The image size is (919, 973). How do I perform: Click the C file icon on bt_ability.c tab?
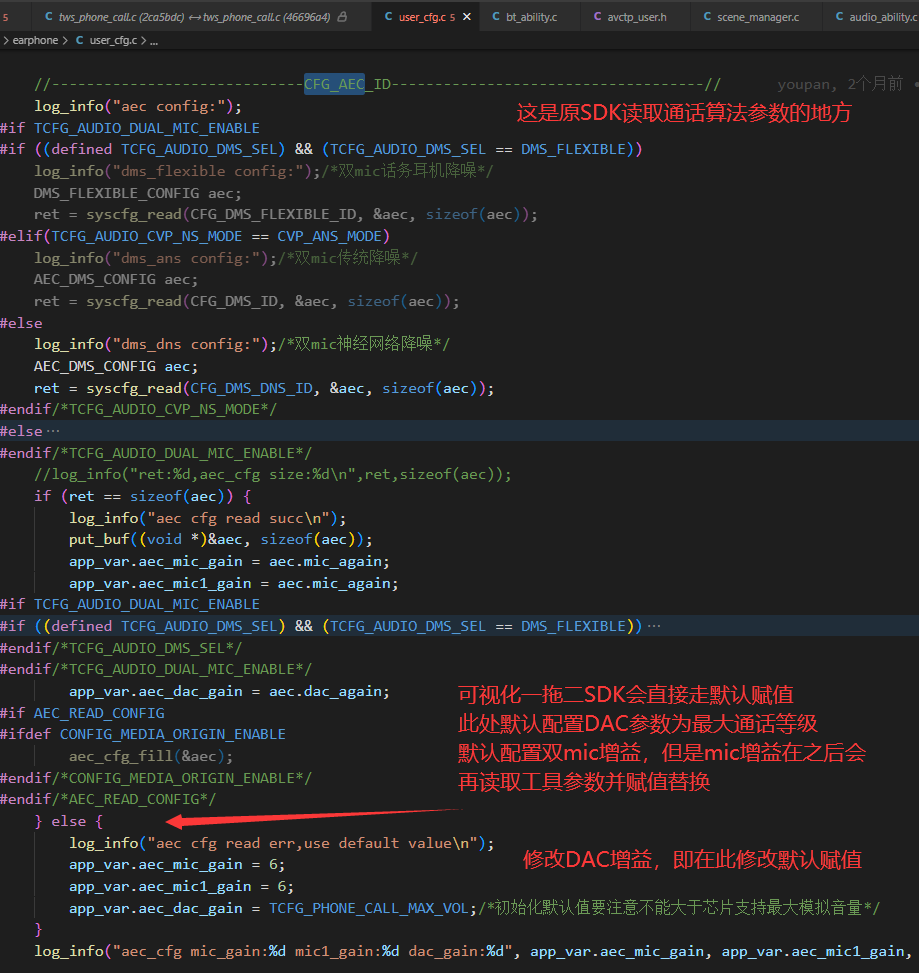coord(496,17)
